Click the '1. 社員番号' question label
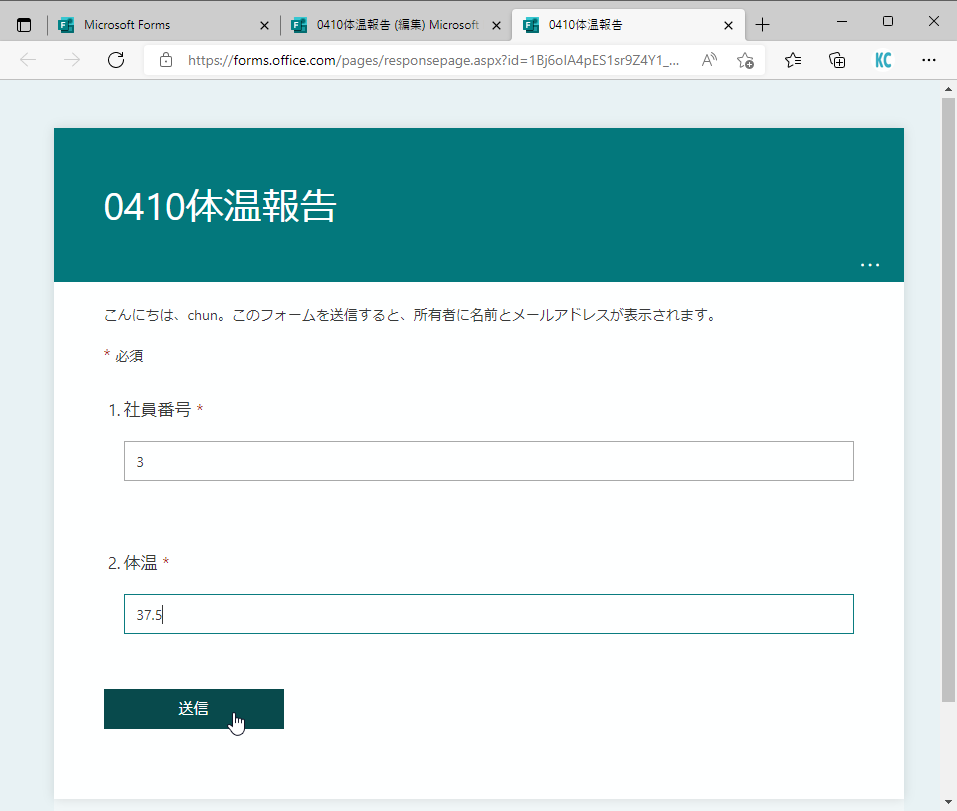This screenshot has height=811, width=957. pos(155,409)
